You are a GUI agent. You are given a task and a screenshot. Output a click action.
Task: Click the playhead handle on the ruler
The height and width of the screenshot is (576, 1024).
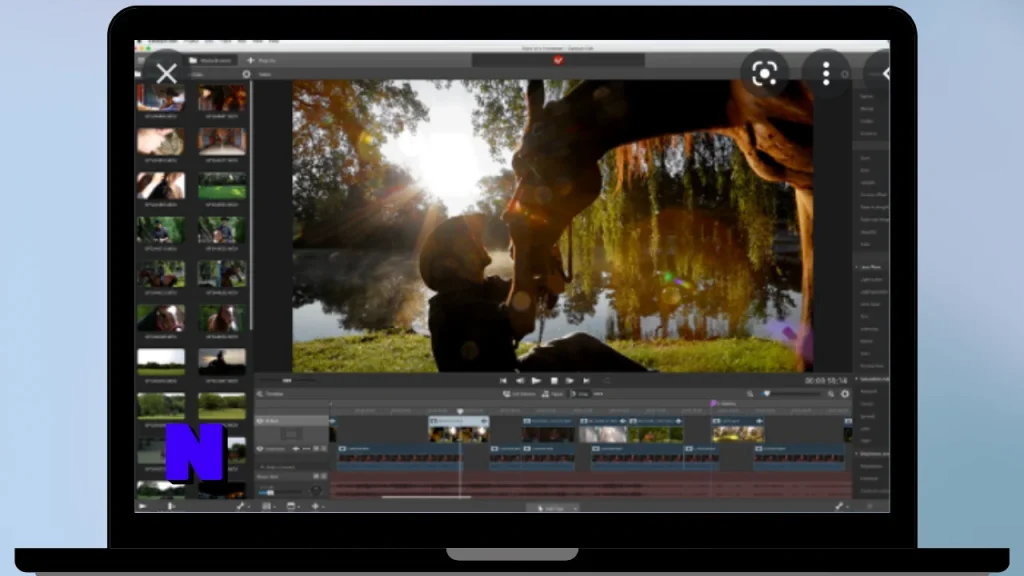(460, 411)
